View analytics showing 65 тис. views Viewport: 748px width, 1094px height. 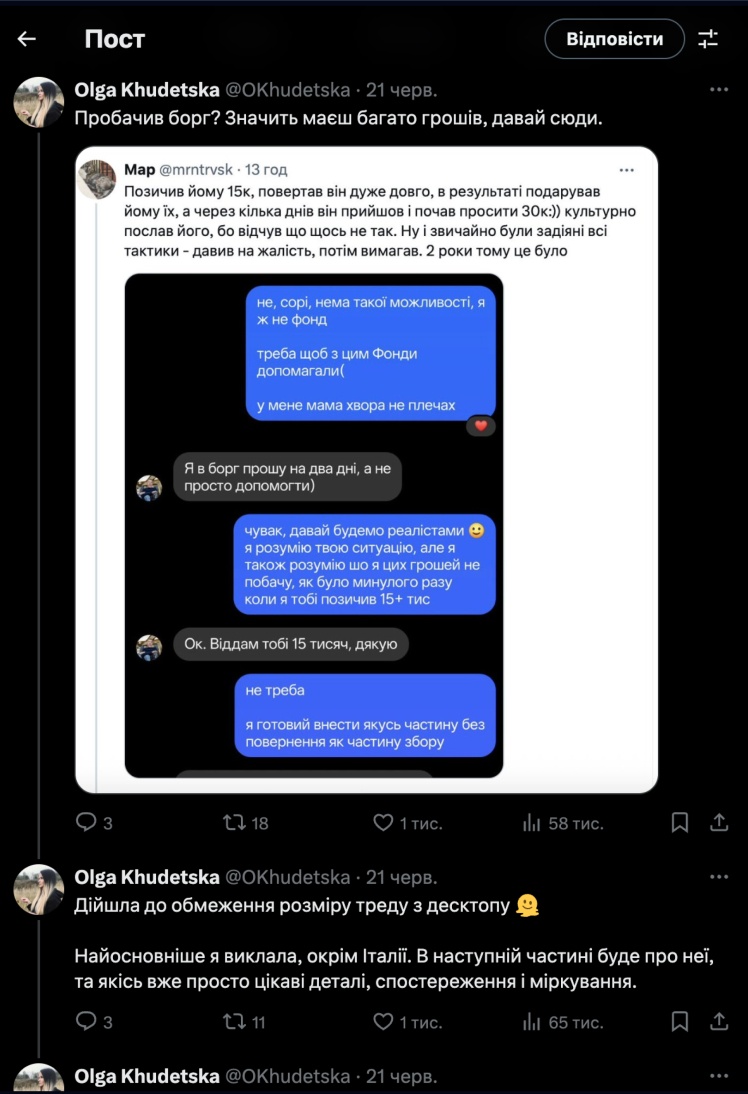pyautogui.click(x=531, y=1022)
